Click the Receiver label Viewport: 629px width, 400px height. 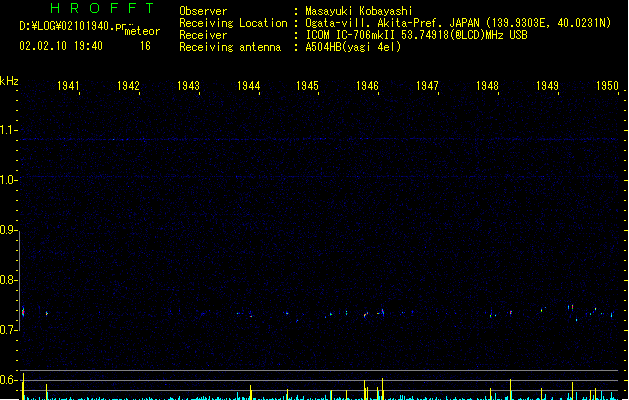coord(203,35)
